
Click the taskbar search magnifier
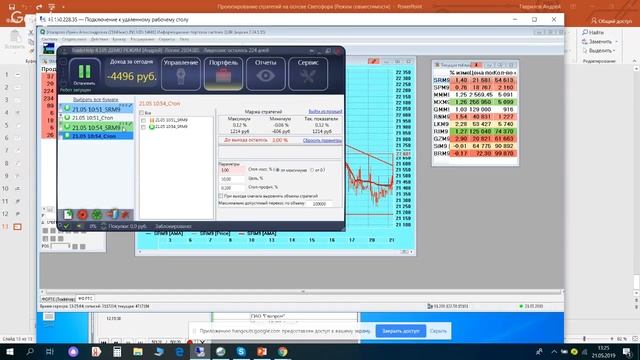(x=30, y=351)
